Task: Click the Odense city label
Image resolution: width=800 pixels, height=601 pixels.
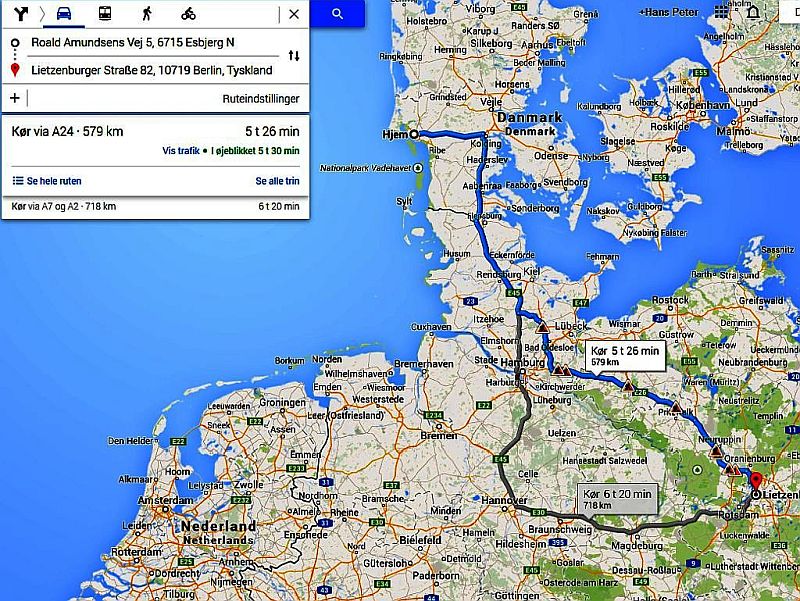Action: coord(551,156)
